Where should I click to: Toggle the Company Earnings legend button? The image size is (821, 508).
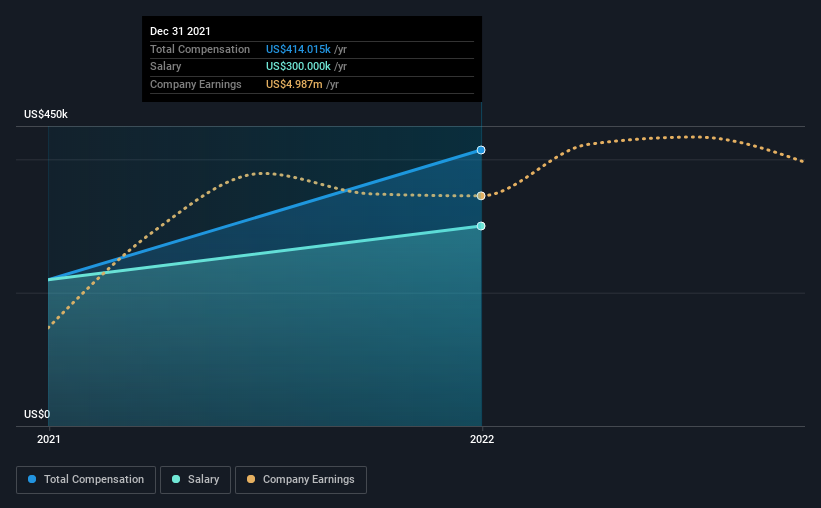301,480
